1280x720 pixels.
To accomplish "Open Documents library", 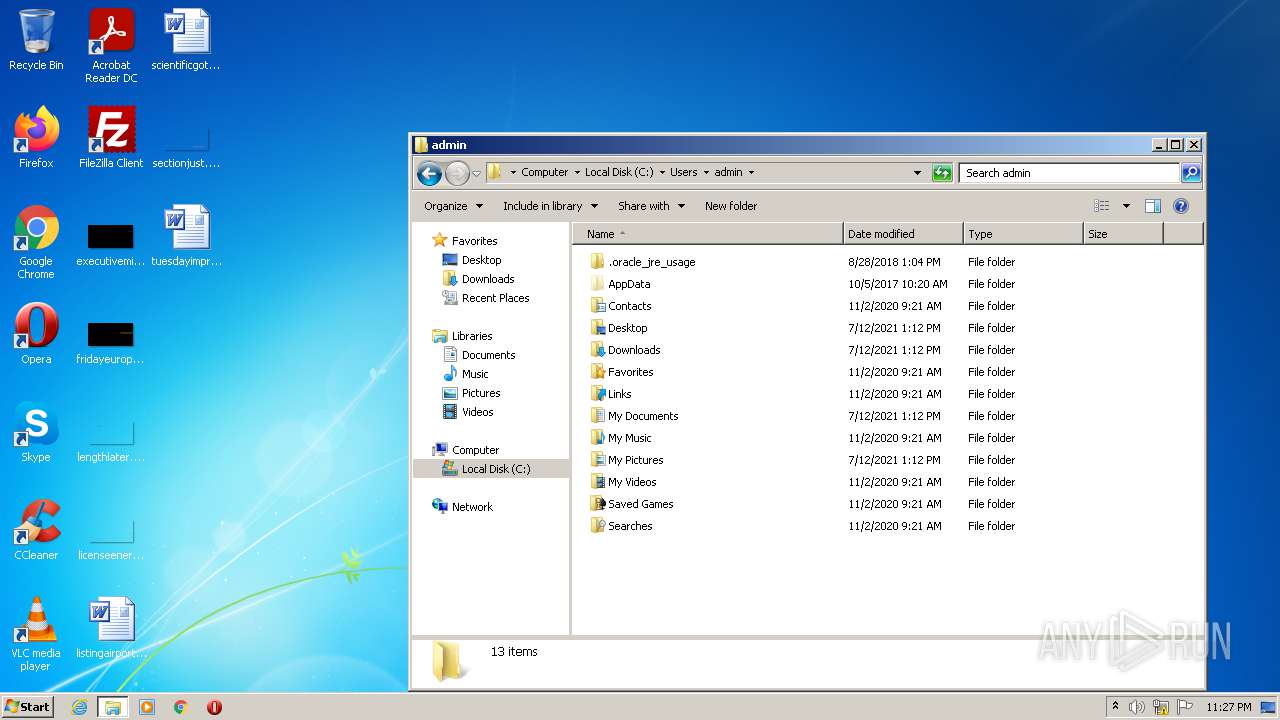I will [479, 355].
